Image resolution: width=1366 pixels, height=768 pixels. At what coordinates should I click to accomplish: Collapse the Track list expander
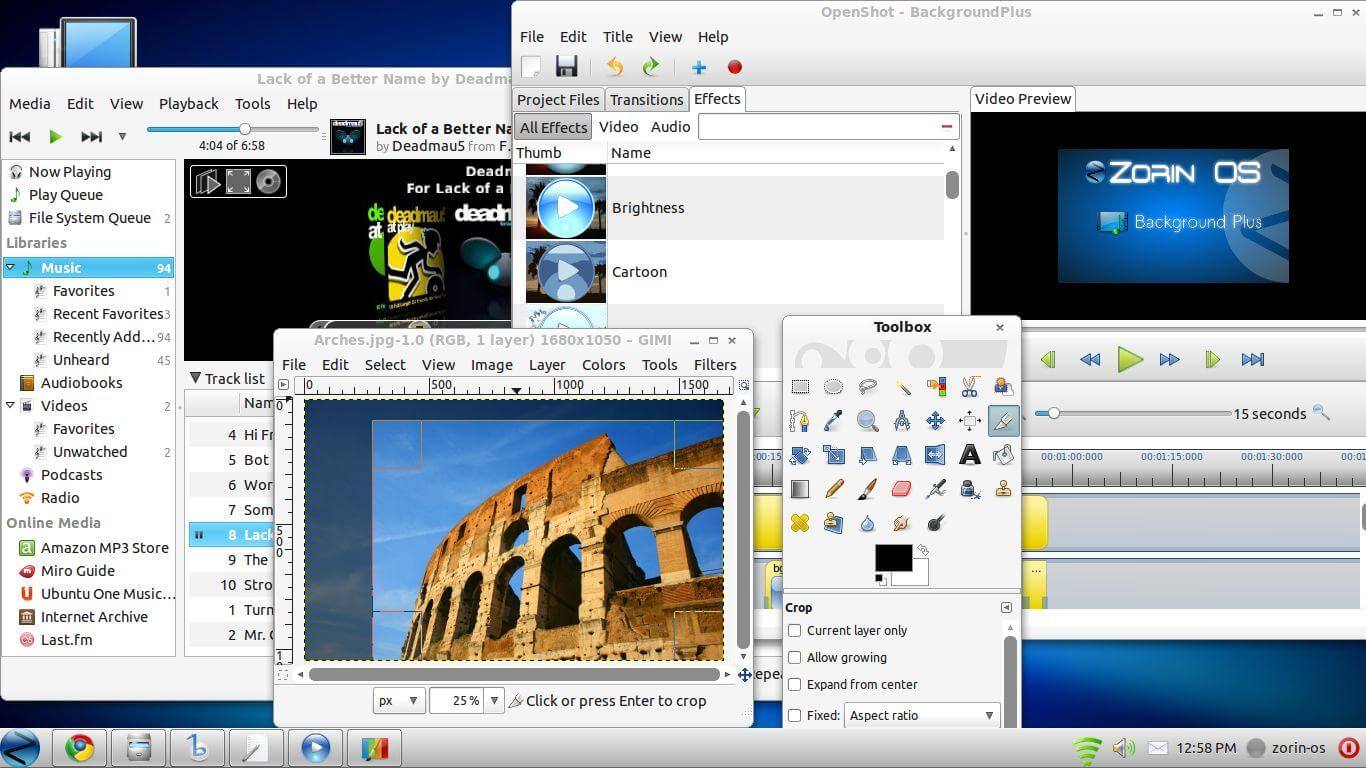(195, 378)
